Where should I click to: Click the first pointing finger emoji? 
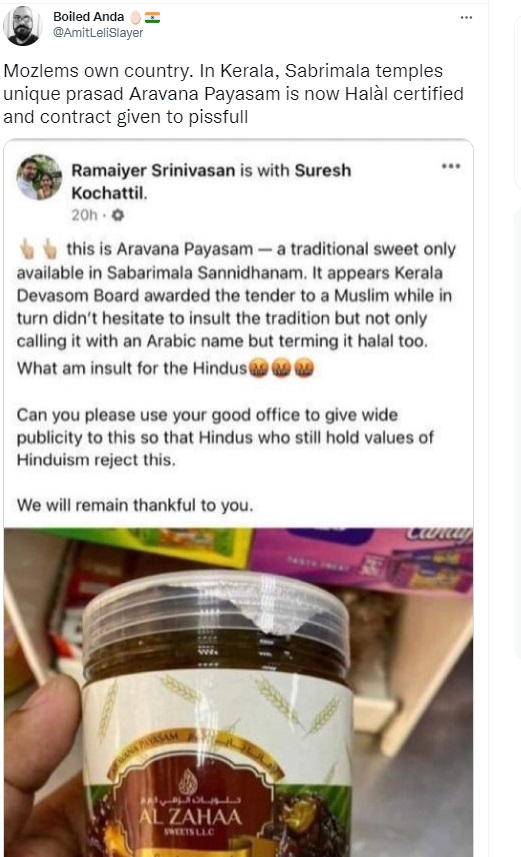[x=27, y=249]
